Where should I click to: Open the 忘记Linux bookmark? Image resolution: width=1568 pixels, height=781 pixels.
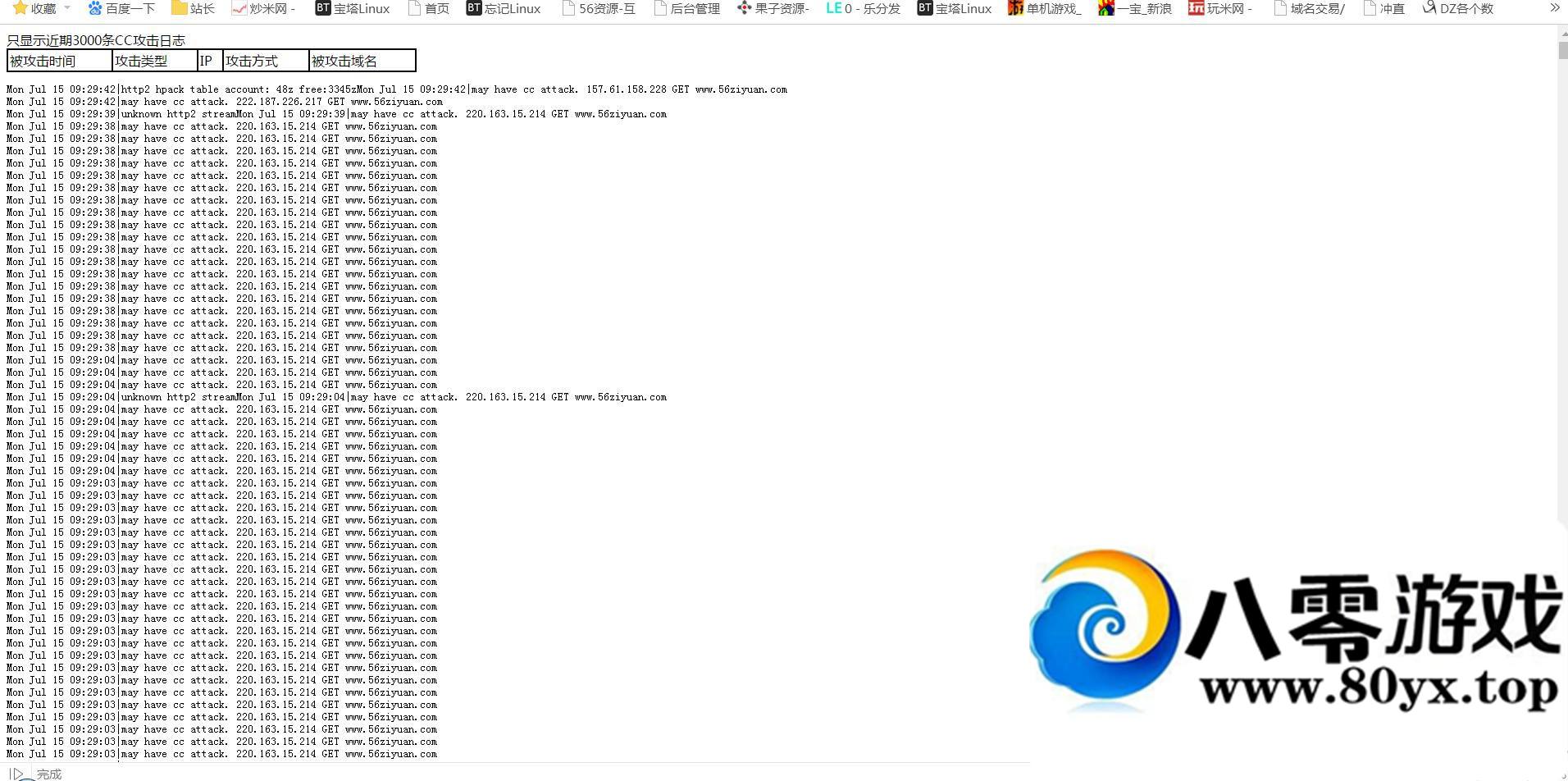(504, 8)
